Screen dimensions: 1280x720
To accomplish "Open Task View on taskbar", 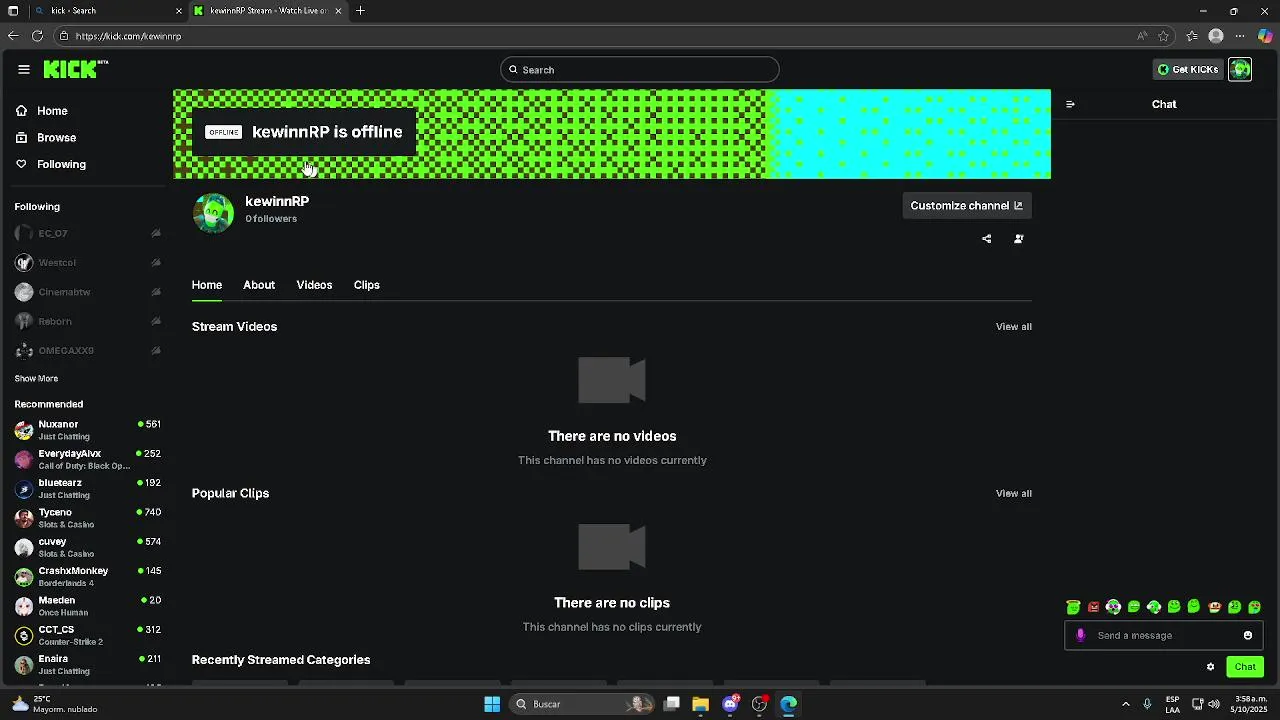I will pos(672,704).
